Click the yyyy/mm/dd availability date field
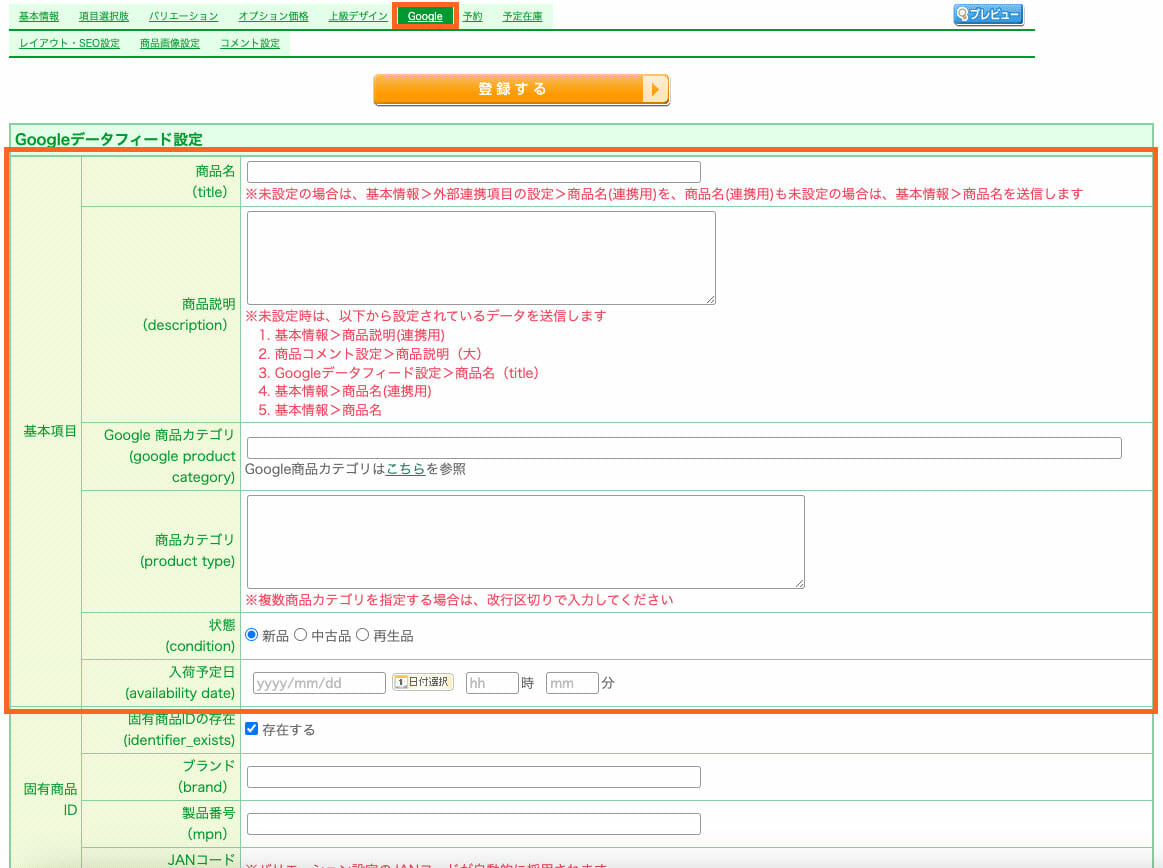1163x868 pixels. coord(319,683)
